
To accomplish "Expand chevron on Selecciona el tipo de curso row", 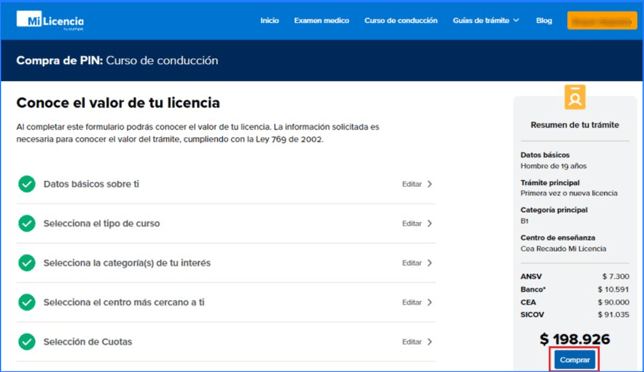I will (x=430, y=223).
